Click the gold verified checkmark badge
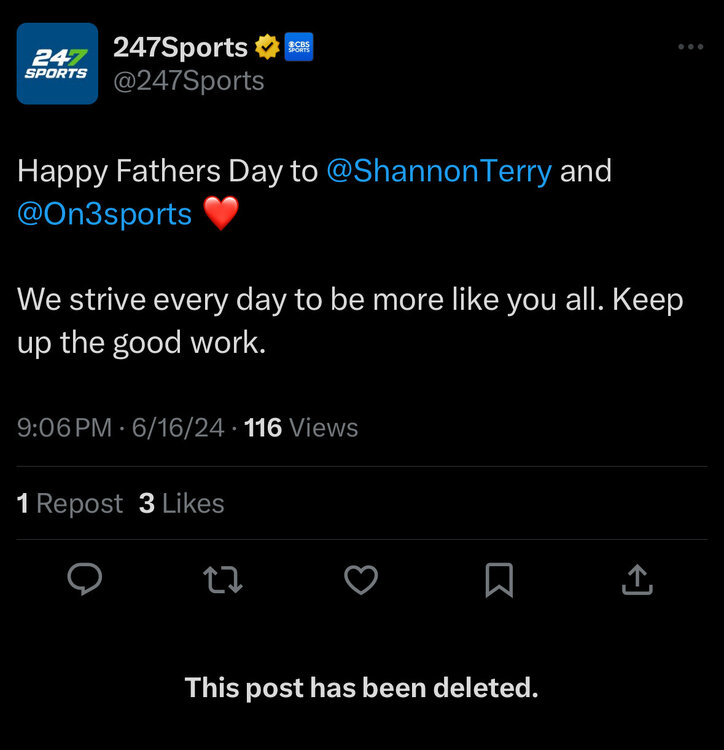Viewport: 724px width, 750px height. pos(267,47)
